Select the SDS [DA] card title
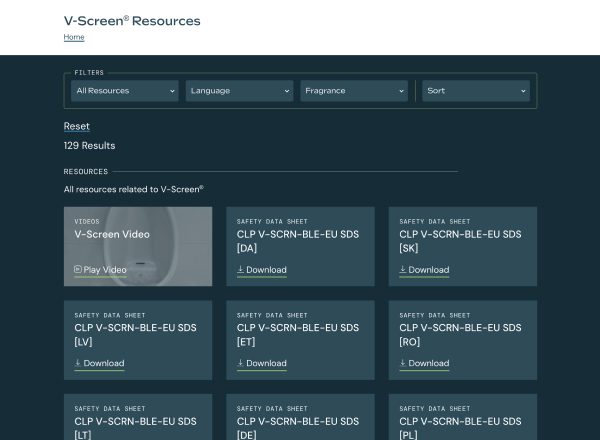600x440 pixels. click(298, 241)
